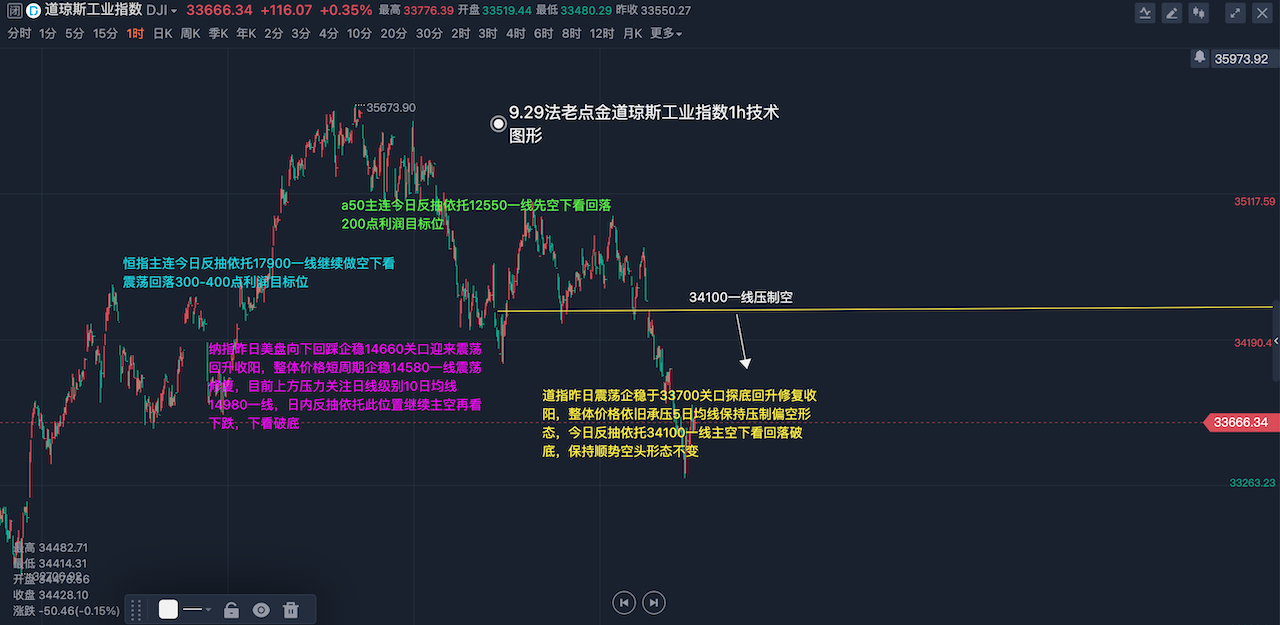The image size is (1280, 625).
Task: Switch to 5分 timeframe
Action: (x=74, y=33)
